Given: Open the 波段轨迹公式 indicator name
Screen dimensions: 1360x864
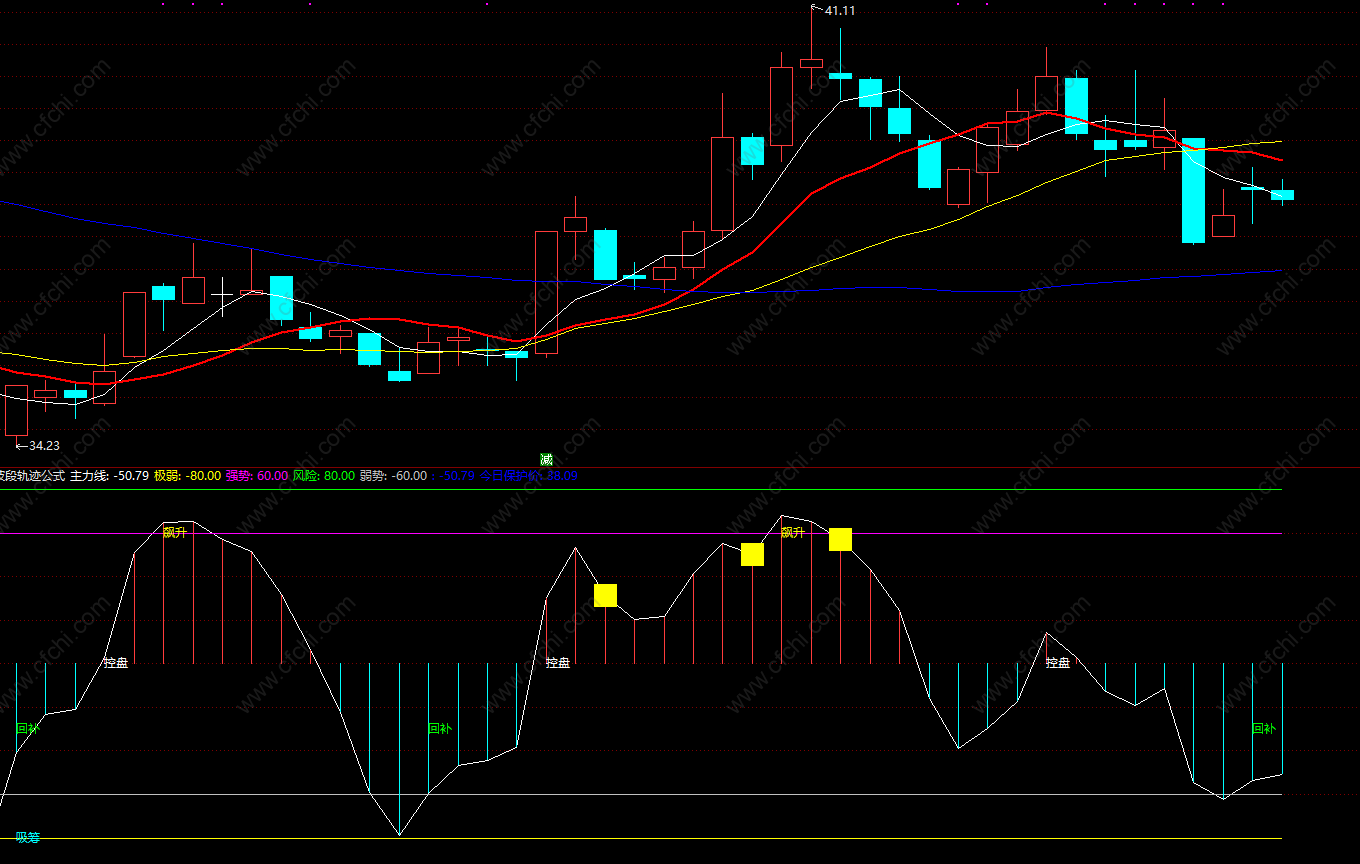Looking at the screenshot, I should 32,476.
